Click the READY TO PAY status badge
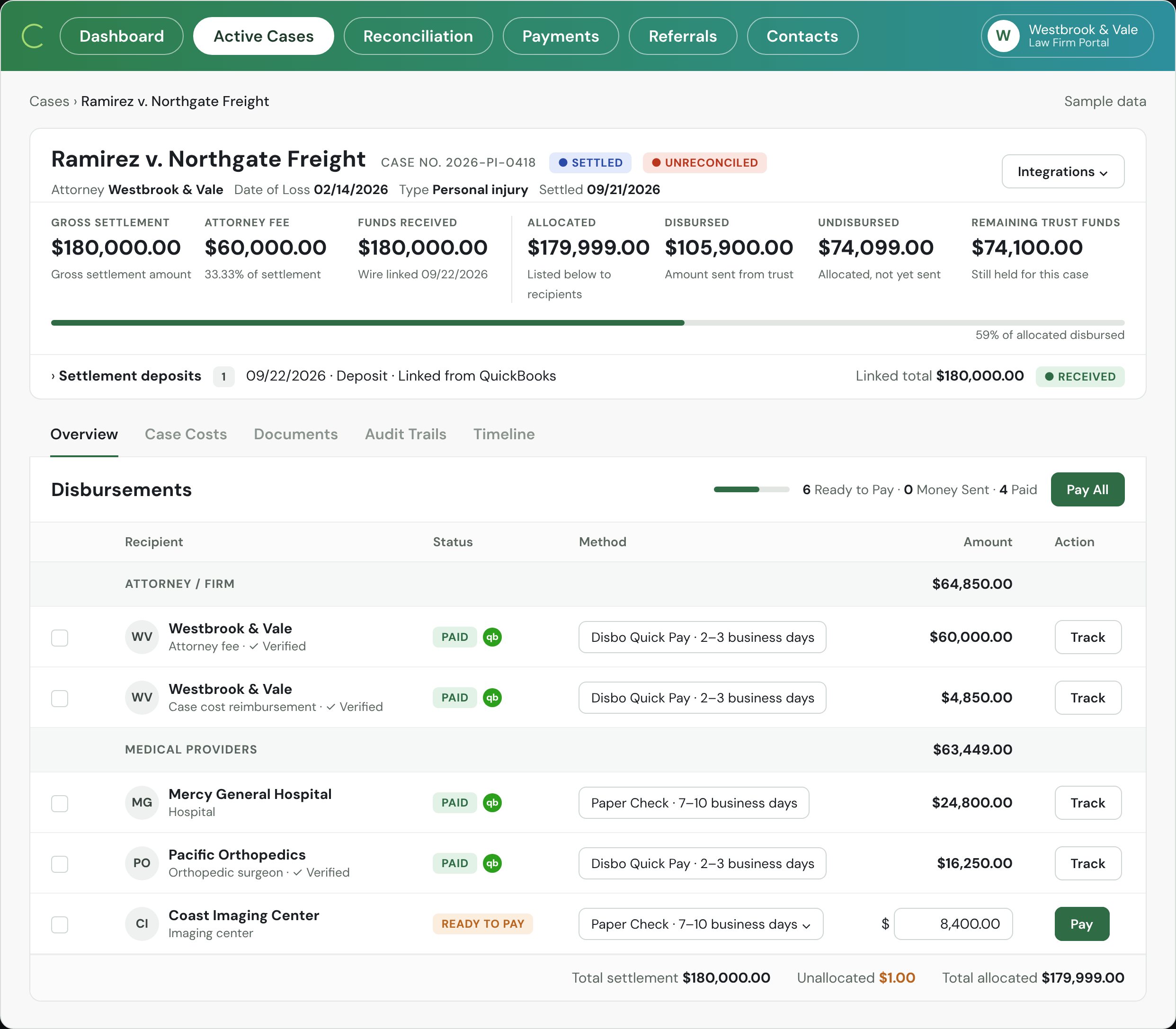The width and height of the screenshot is (1176, 1029). click(x=482, y=924)
